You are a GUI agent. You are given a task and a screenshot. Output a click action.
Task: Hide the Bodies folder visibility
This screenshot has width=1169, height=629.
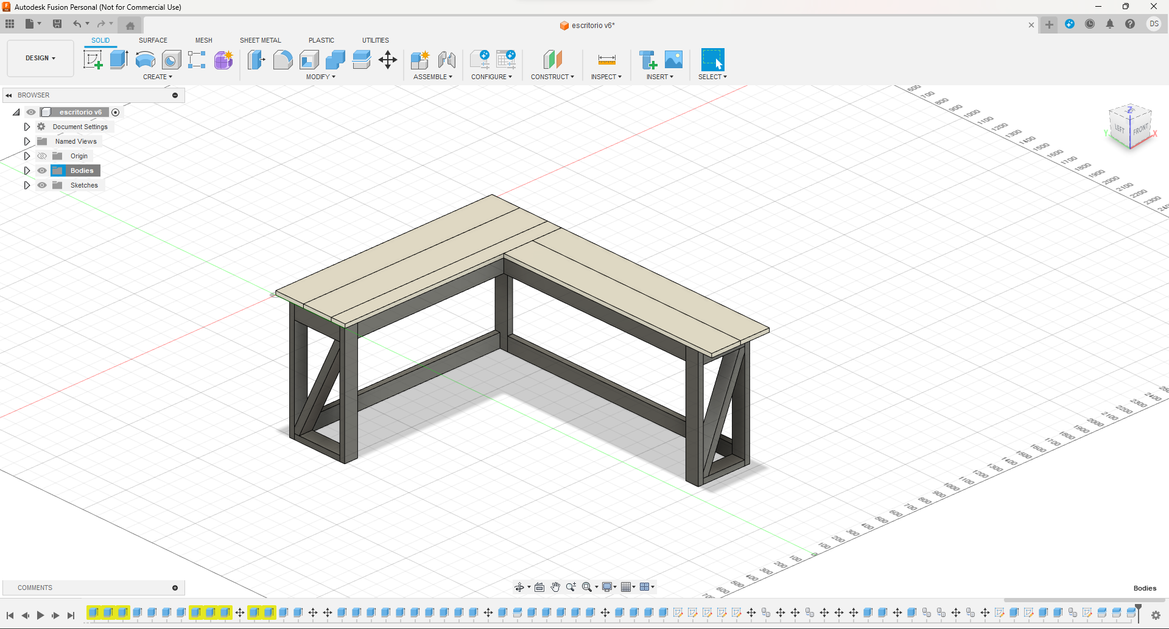pos(42,171)
